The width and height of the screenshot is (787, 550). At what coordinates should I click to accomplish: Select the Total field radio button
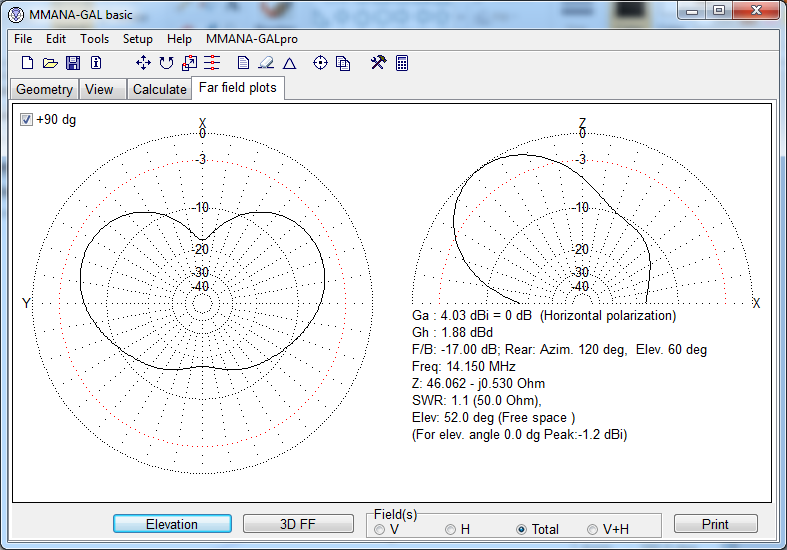pos(521,529)
